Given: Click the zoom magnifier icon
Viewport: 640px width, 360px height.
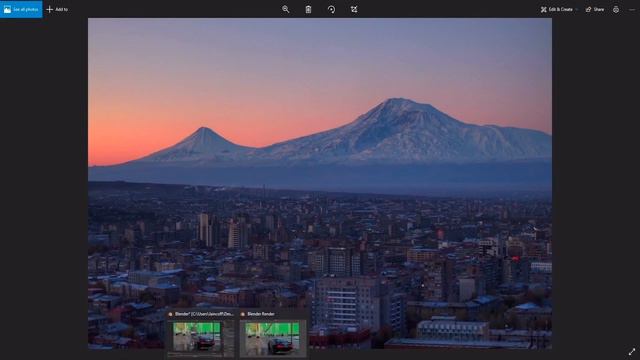Looking at the screenshot, I should 286,9.
